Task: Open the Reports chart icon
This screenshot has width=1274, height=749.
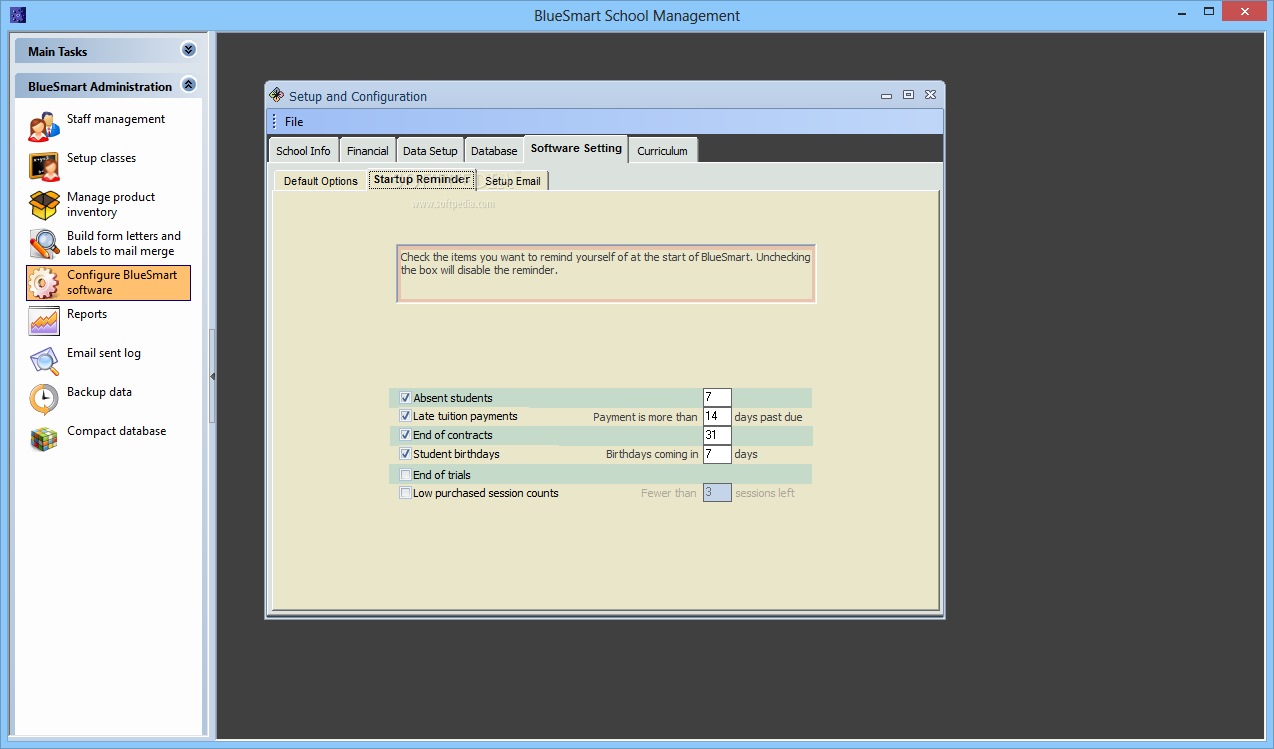Action: click(x=44, y=322)
